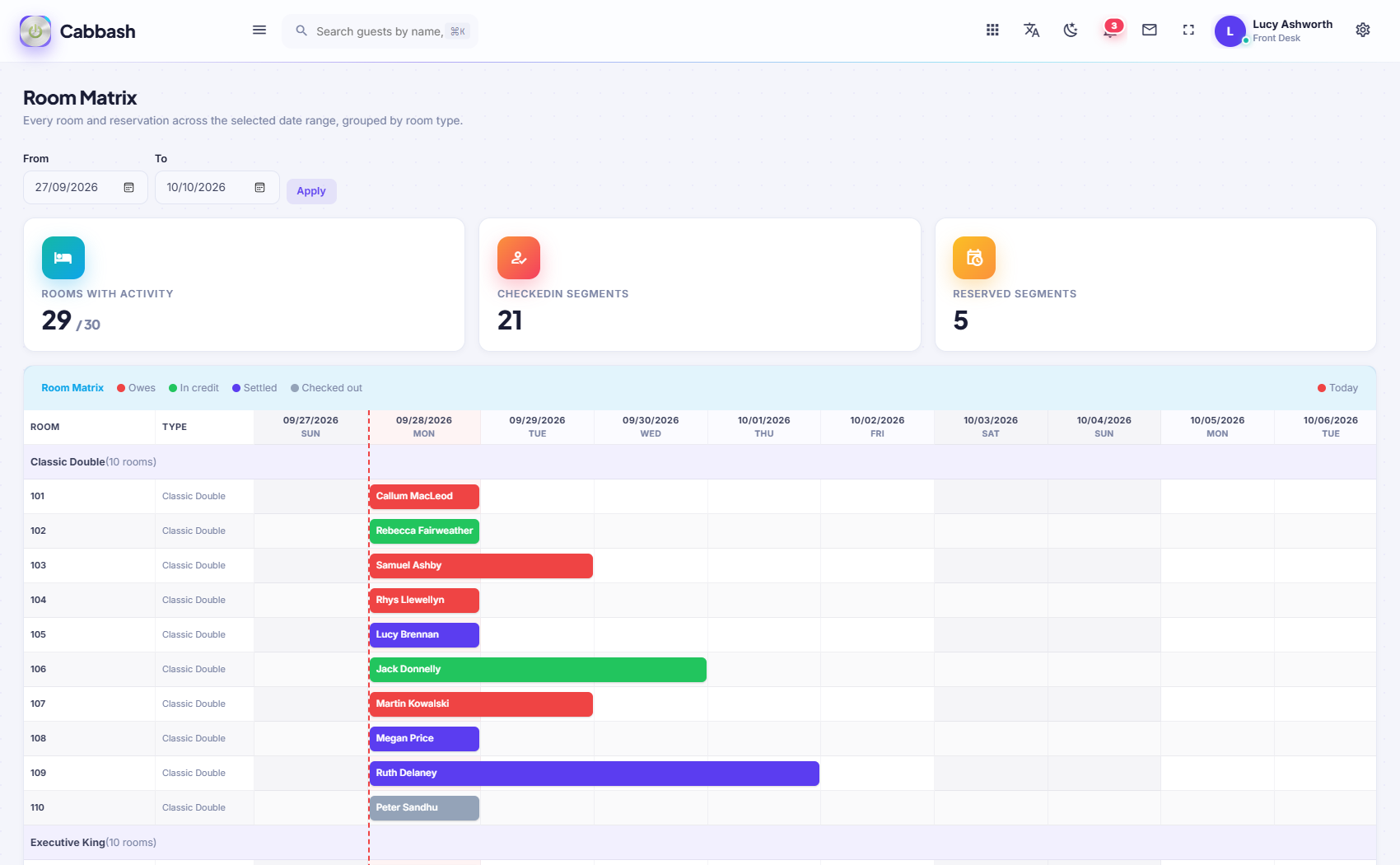
Task: Open To date calendar picker icon
Action: tap(259, 188)
